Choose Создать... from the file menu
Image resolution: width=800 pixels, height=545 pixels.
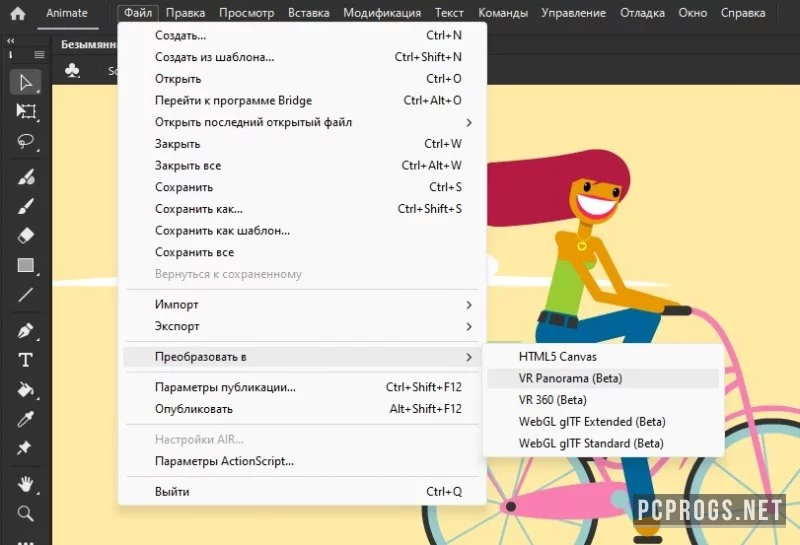(x=302, y=35)
